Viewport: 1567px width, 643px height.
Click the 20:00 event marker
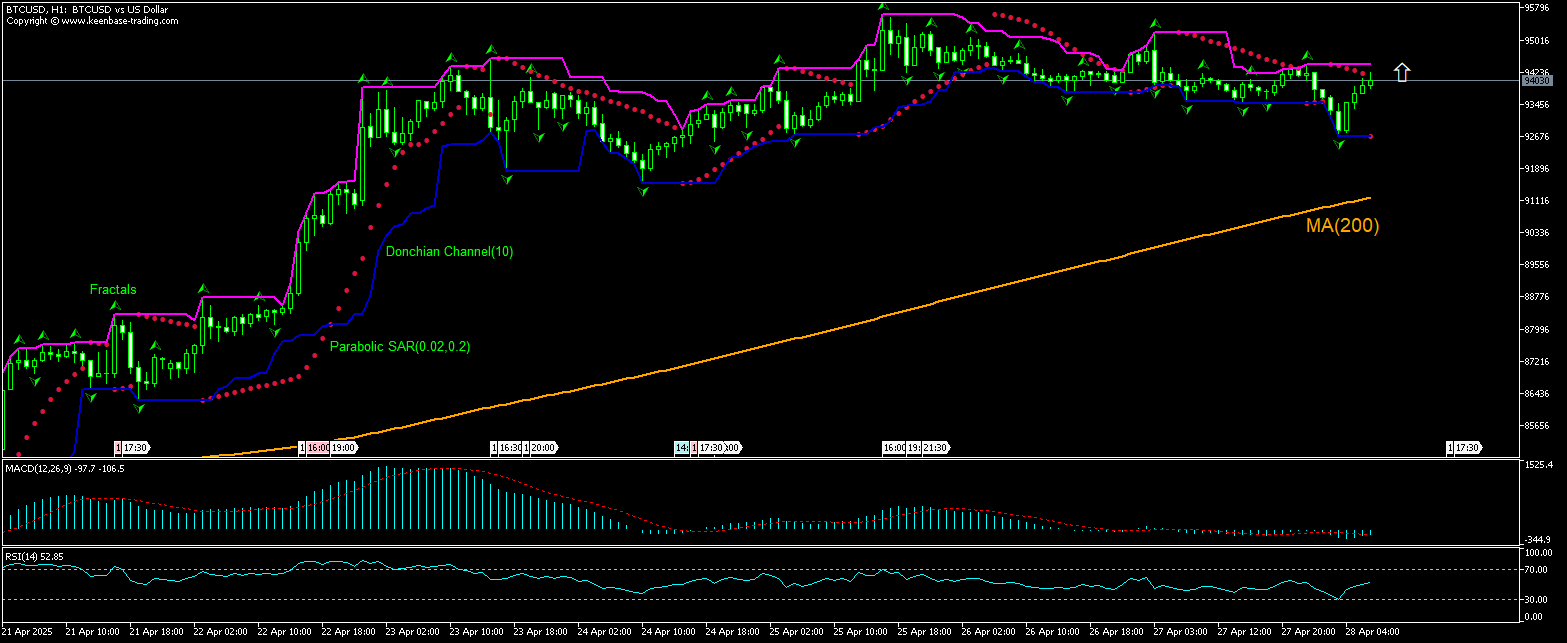(x=543, y=448)
